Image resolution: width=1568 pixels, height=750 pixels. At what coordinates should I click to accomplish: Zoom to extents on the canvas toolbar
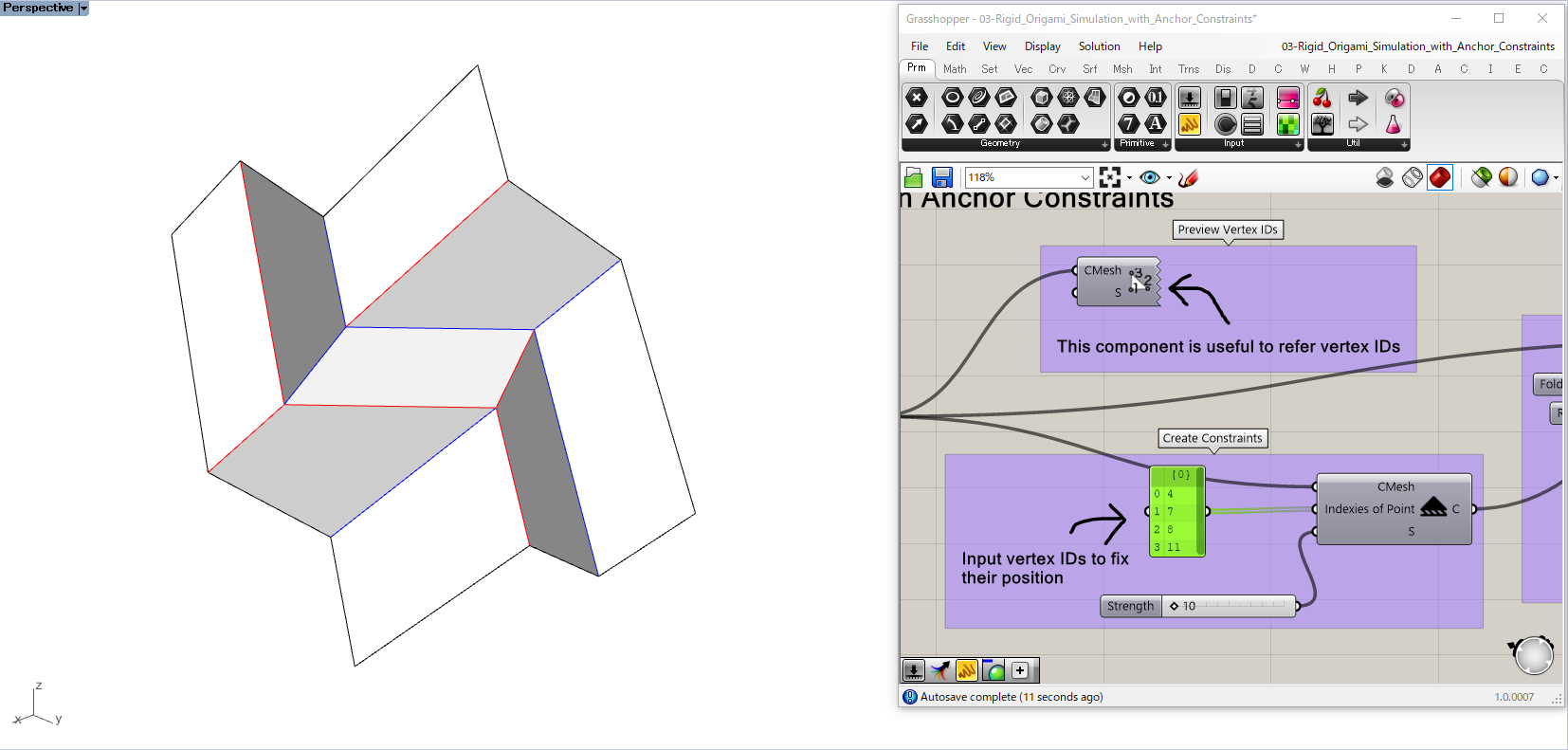tap(1109, 177)
